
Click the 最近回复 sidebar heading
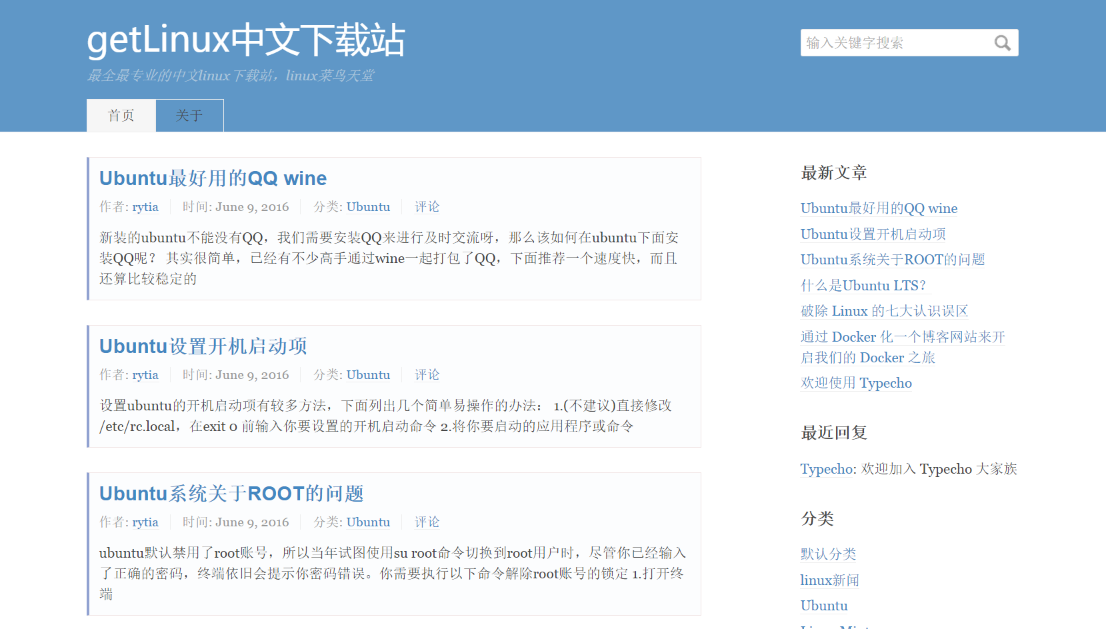(x=834, y=433)
